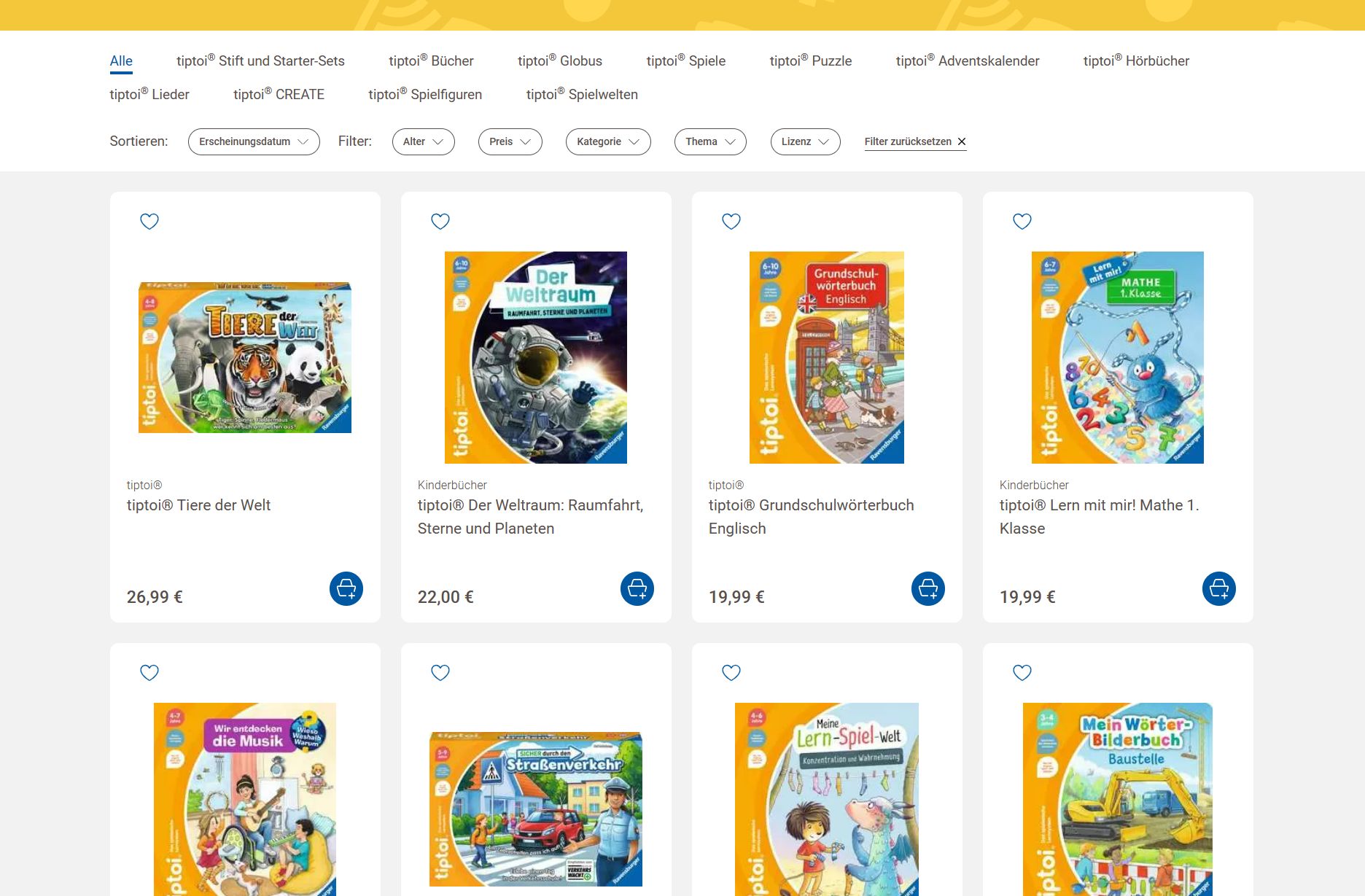Open the Preis filter dropdown
Screen dimensions: 1365x896
point(510,141)
